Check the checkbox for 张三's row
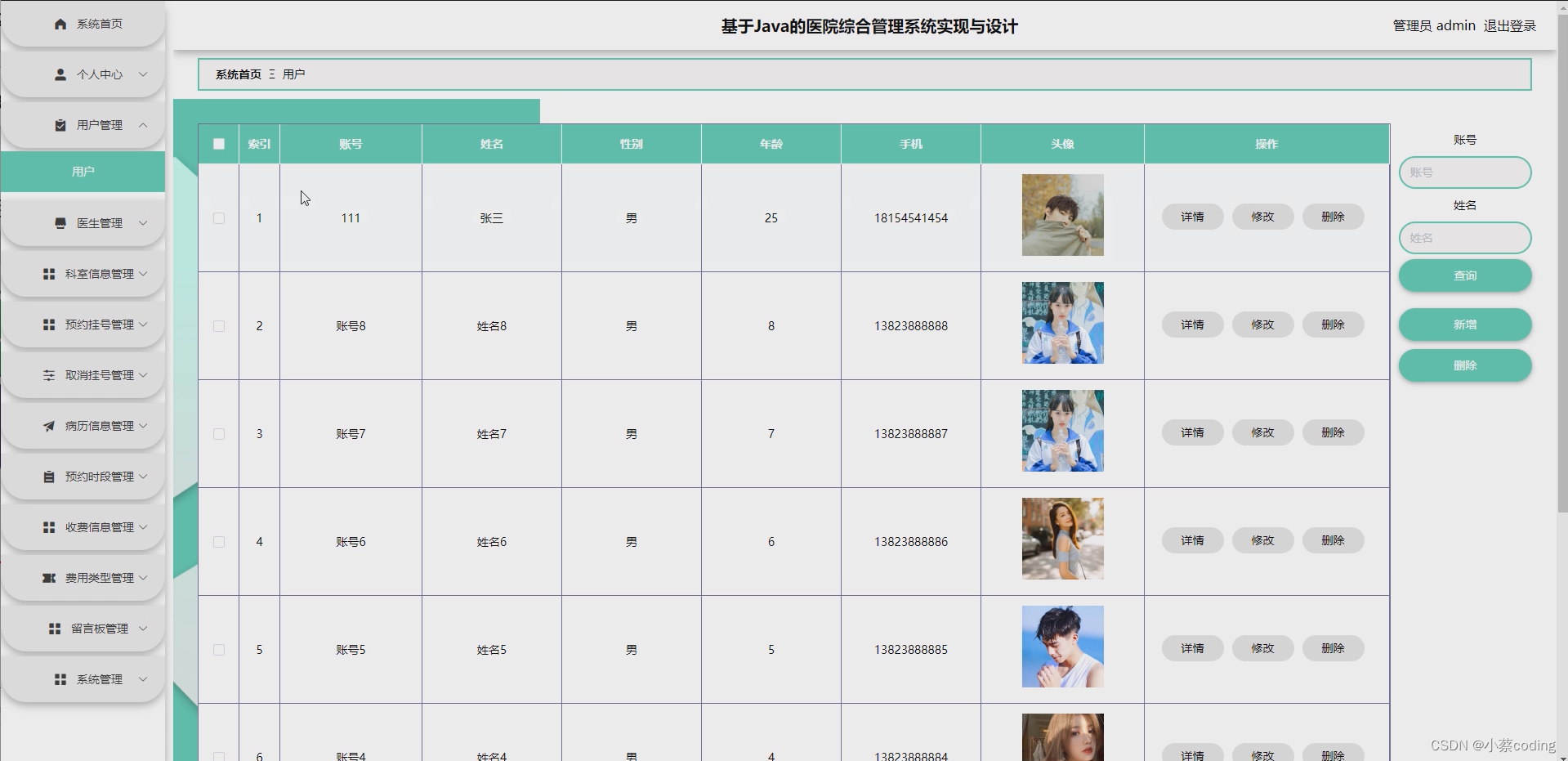This screenshot has width=1568, height=761. 218,217
